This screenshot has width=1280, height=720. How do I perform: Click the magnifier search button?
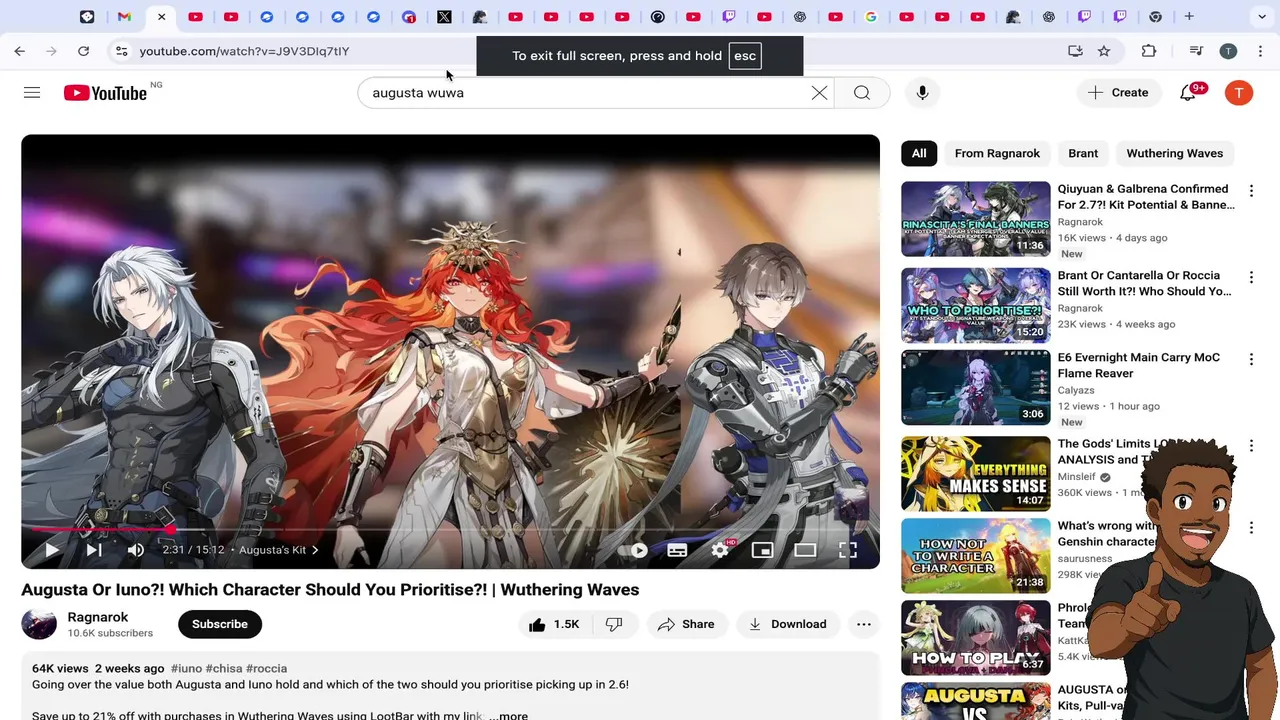pyautogui.click(x=861, y=93)
